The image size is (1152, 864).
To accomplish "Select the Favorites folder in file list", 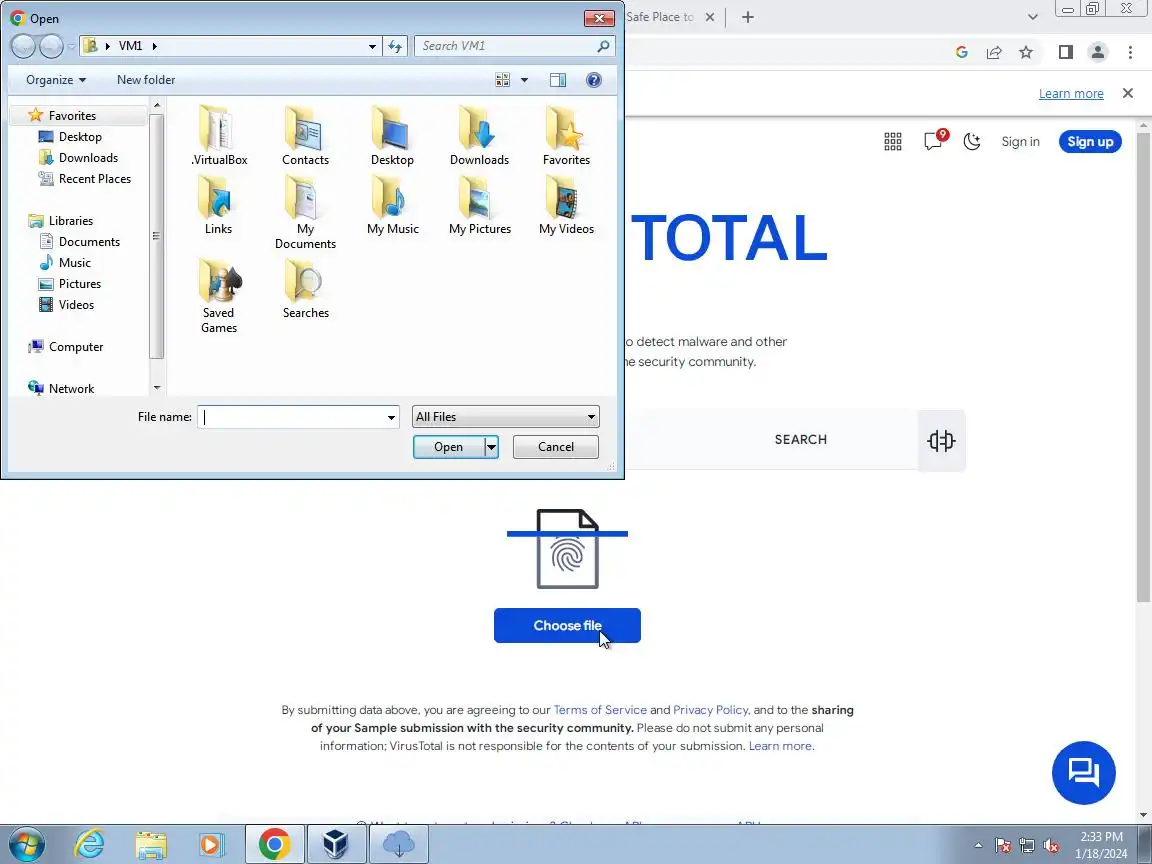I will coord(566,136).
